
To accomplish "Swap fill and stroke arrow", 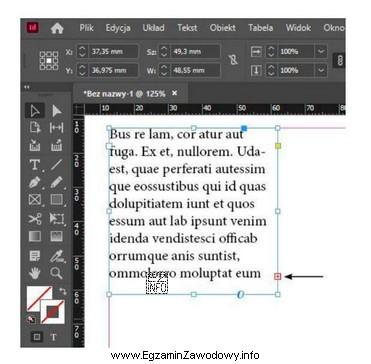I will [x=63, y=292].
